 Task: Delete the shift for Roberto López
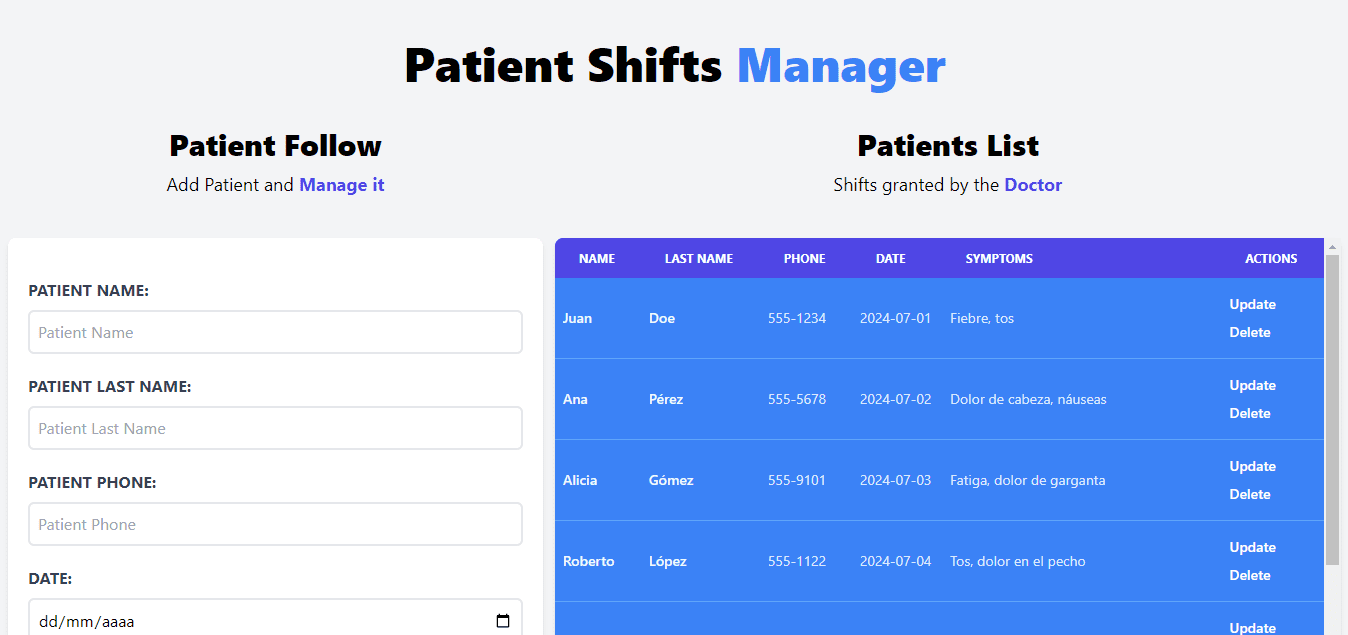coord(1250,575)
